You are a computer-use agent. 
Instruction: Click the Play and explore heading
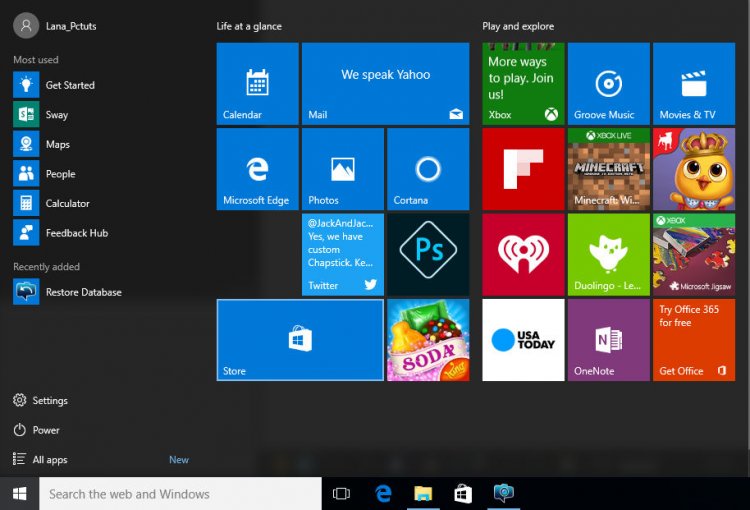518,26
